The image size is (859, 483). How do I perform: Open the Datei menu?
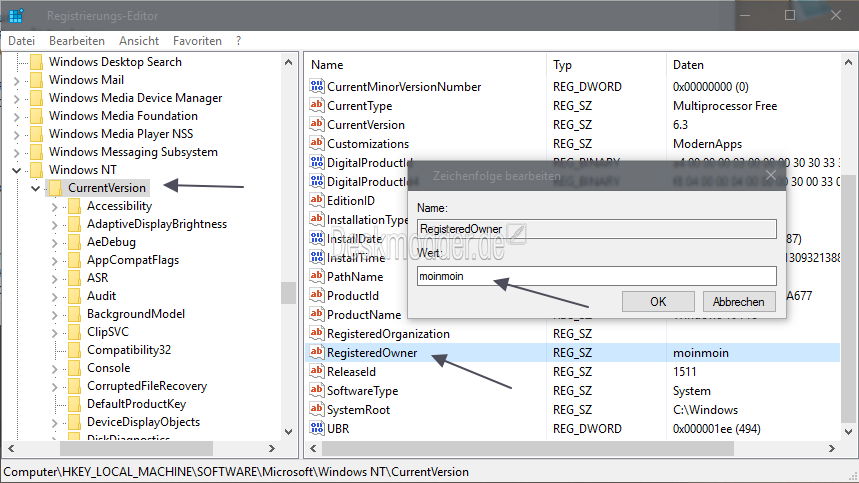[x=21, y=41]
